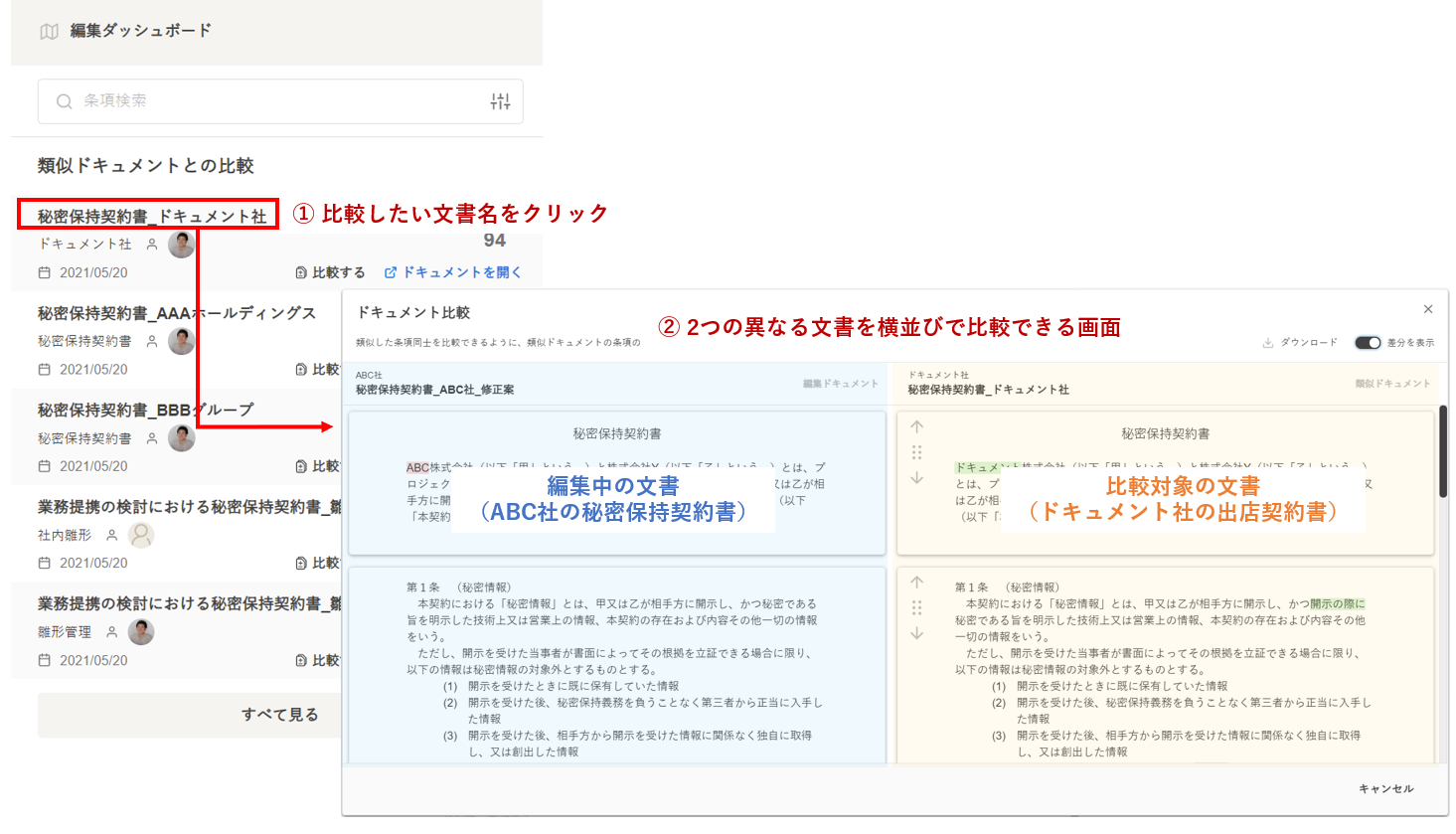Open the search filter settings icon
The image size is (1456, 834).
500,101
